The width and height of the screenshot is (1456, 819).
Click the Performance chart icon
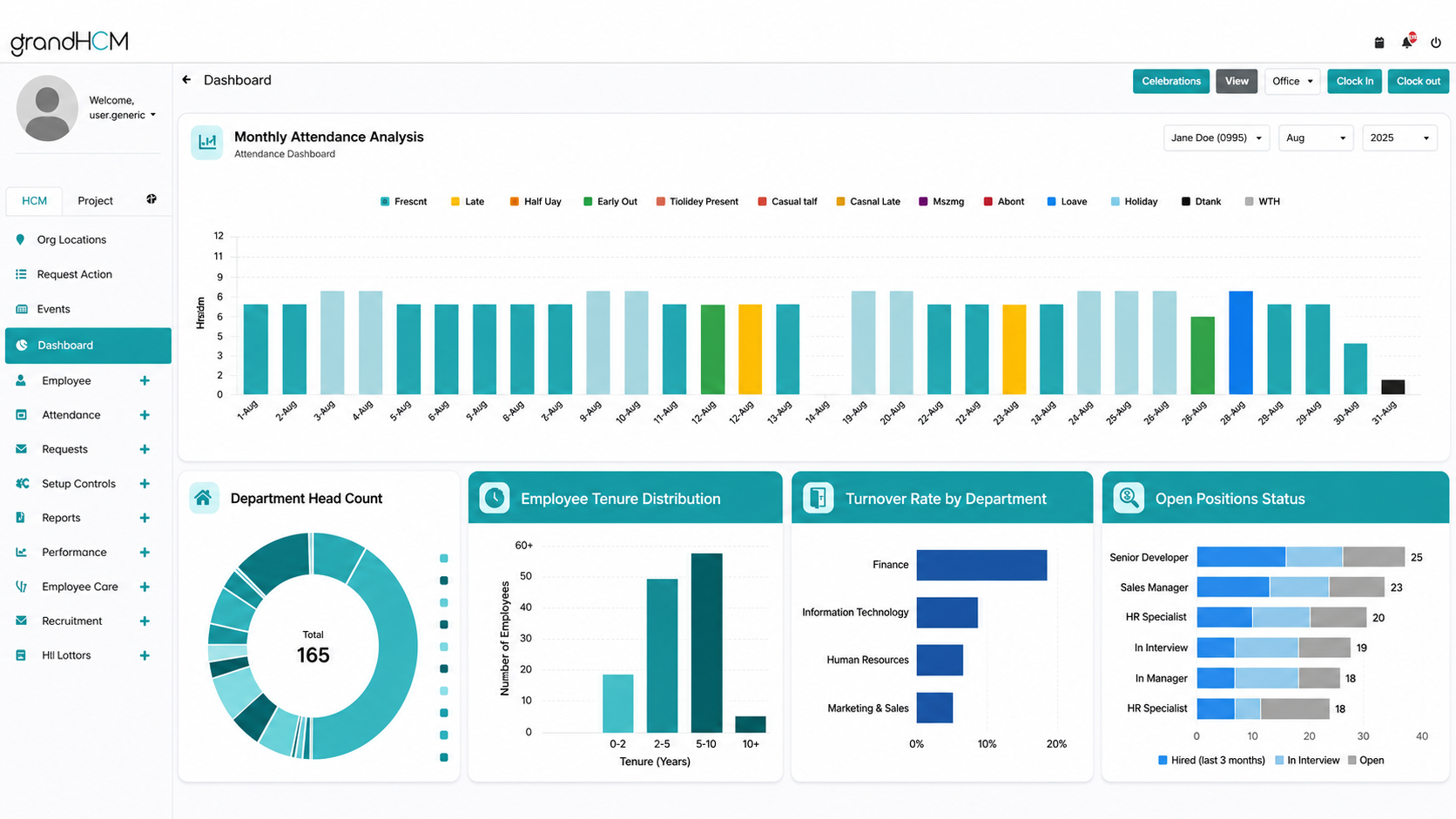pos(21,552)
